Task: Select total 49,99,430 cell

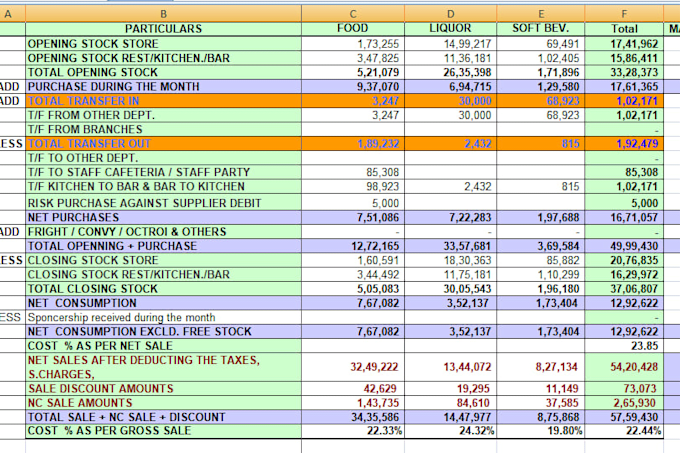Action: point(624,246)
